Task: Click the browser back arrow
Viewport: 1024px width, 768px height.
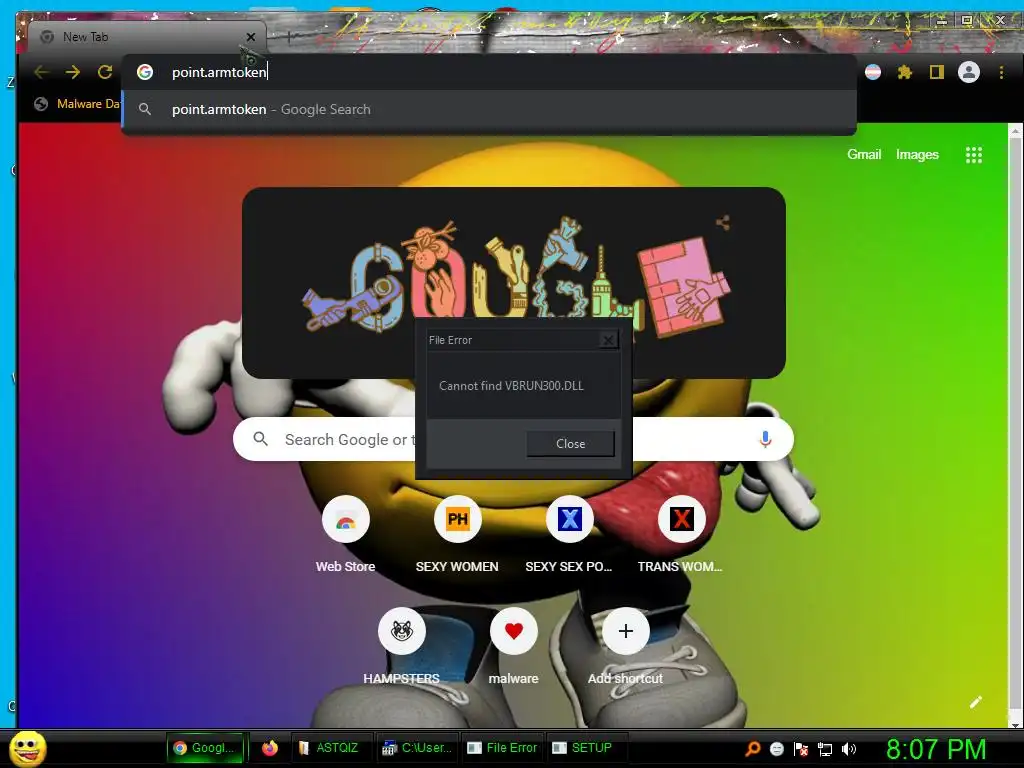Action: [x=41, y=72]
